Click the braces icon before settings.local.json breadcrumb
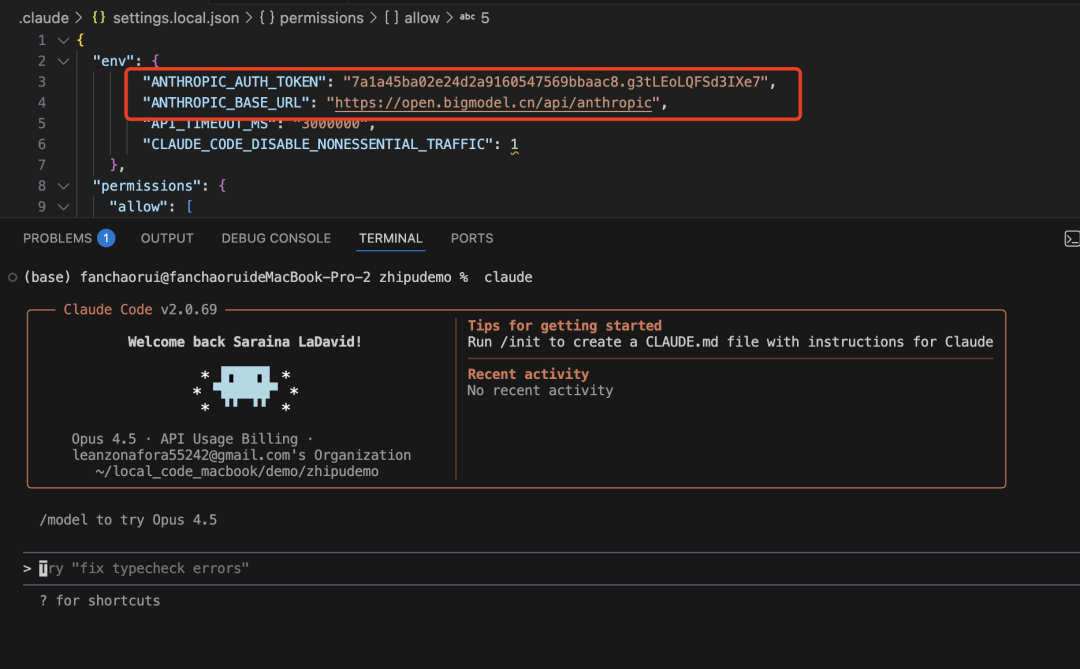 point(97,18)
